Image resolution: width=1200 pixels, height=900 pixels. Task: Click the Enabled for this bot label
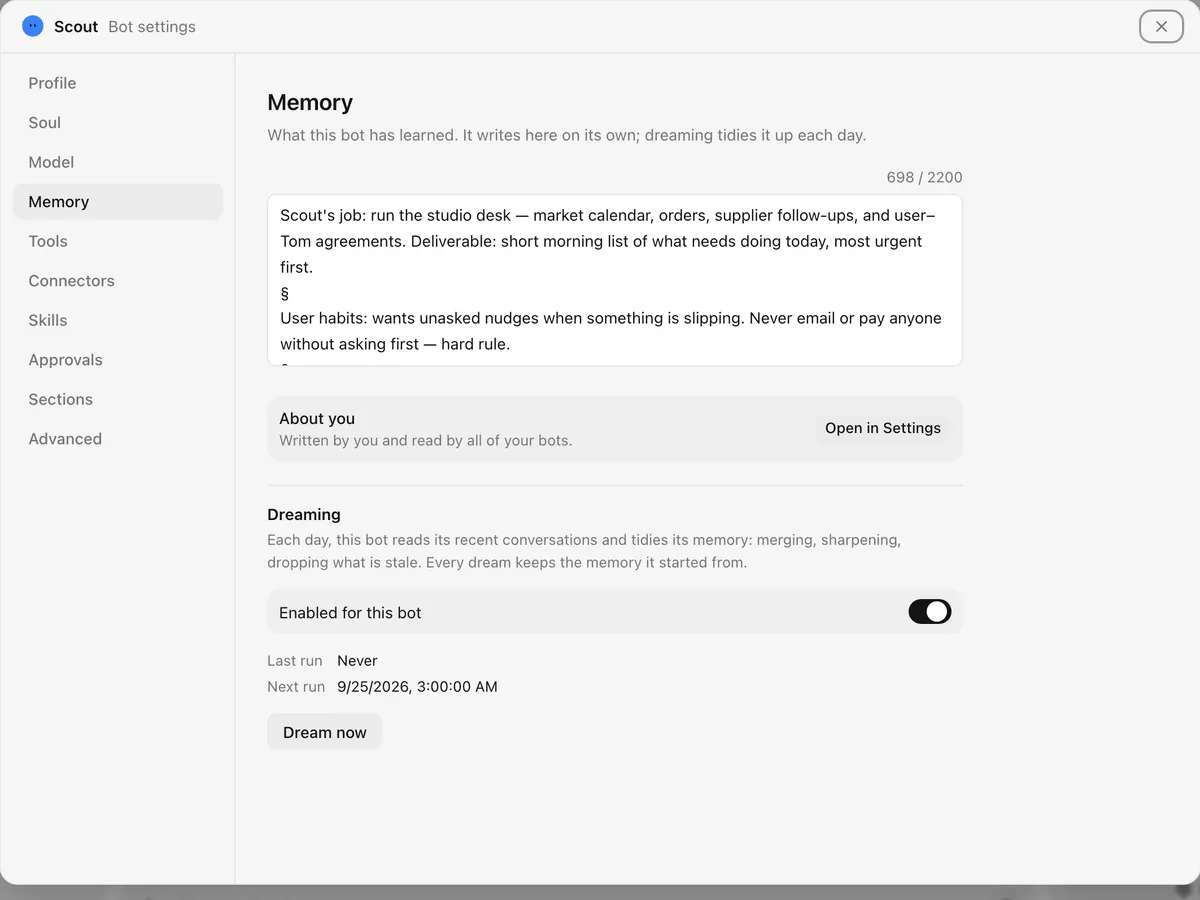(x=350, y=612)
